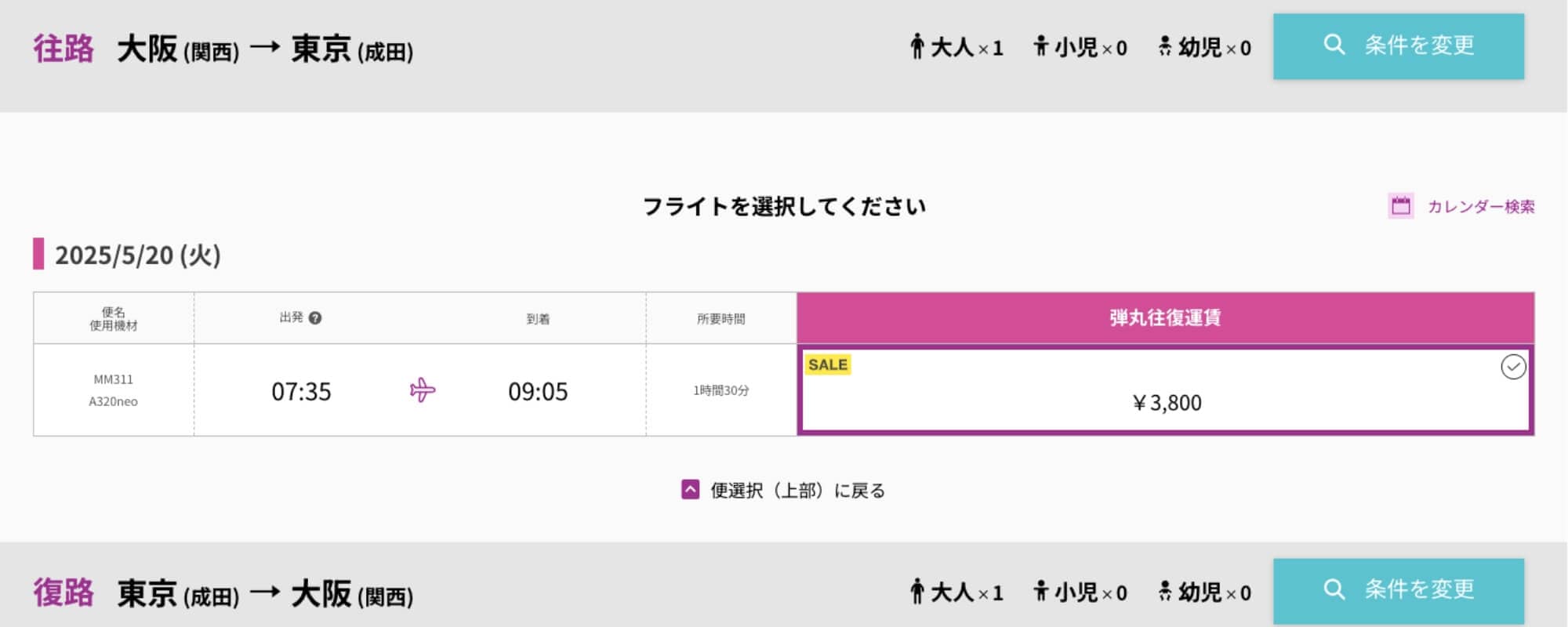Click the infant 幼児 icon in outbound header
This screenshot has height=627, width=1568.
coord(1165,46)
